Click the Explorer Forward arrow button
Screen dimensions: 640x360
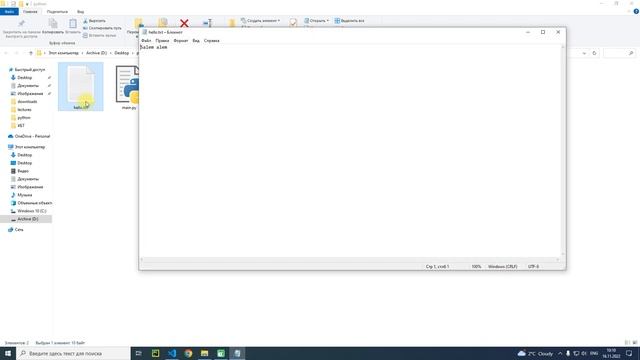tap(17, 53)
